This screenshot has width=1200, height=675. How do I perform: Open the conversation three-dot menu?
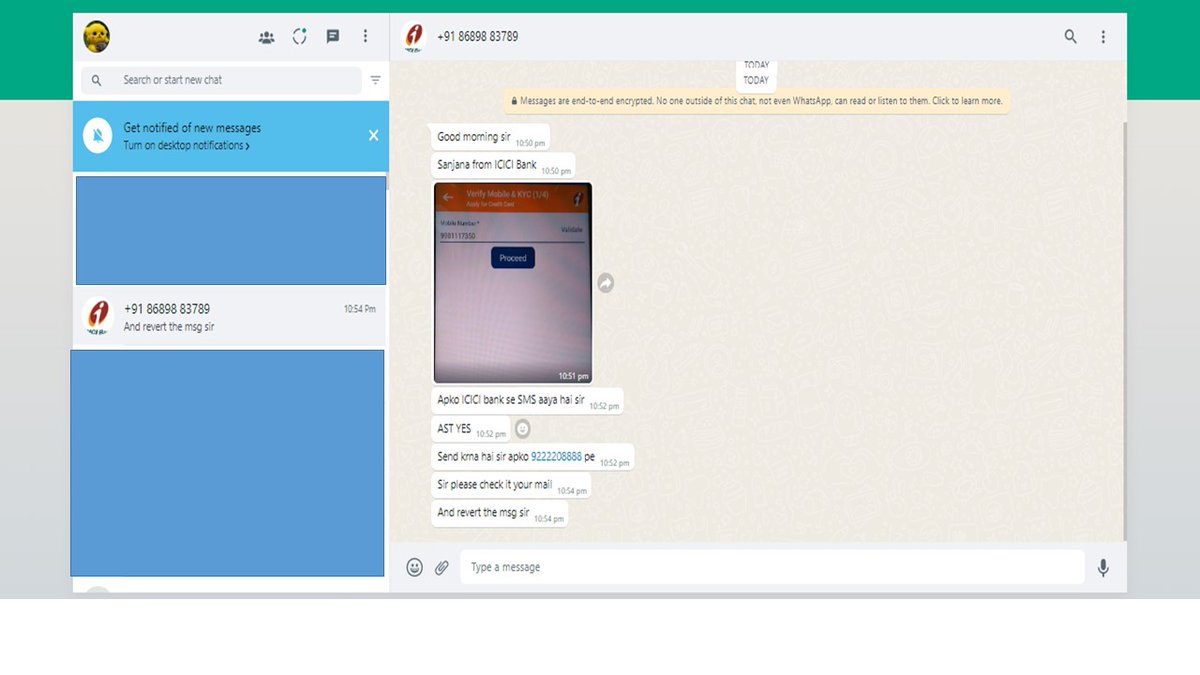click(1103, 37)
